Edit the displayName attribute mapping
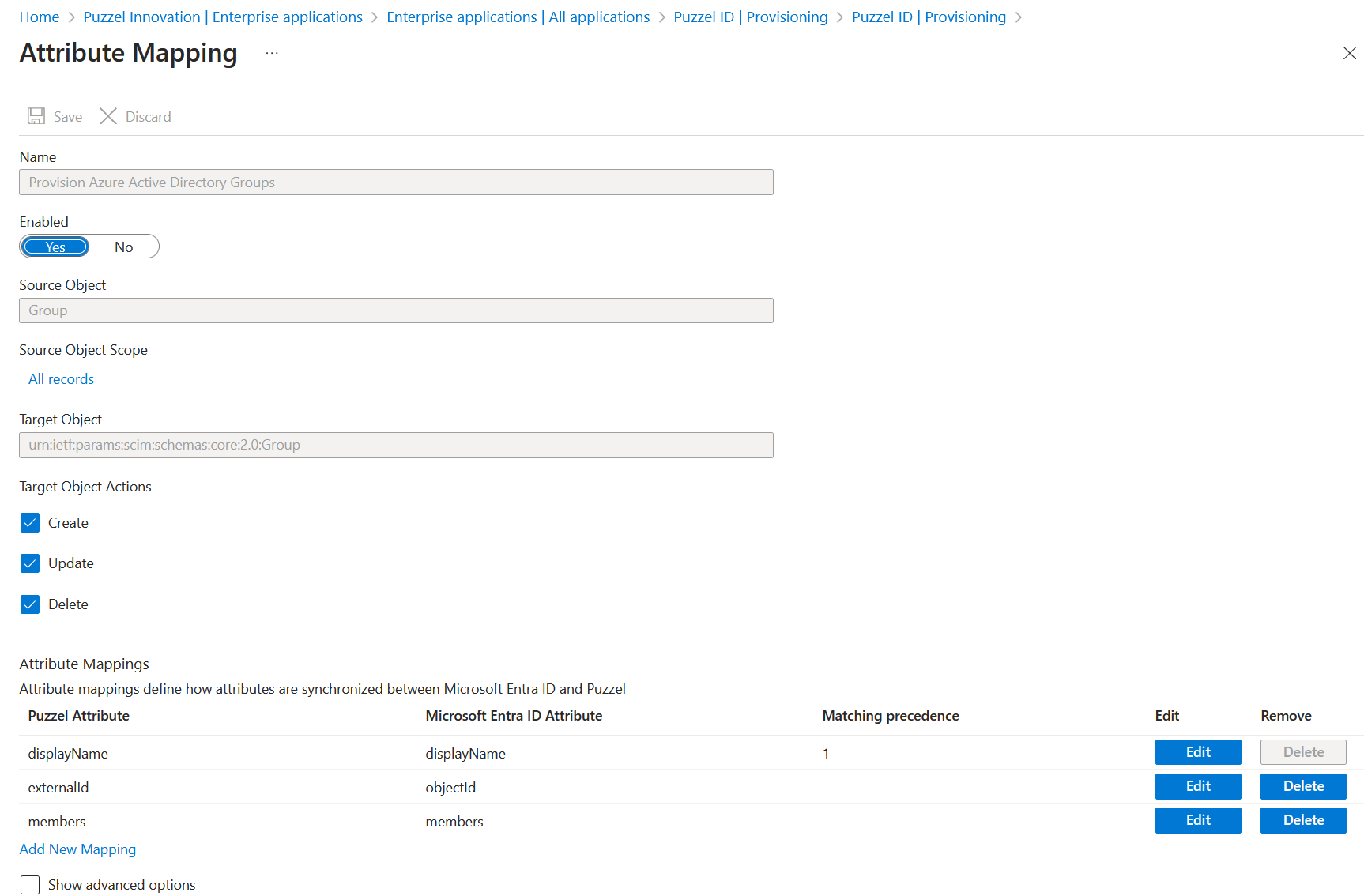The image size is (1364, 896). [1197, 752]
